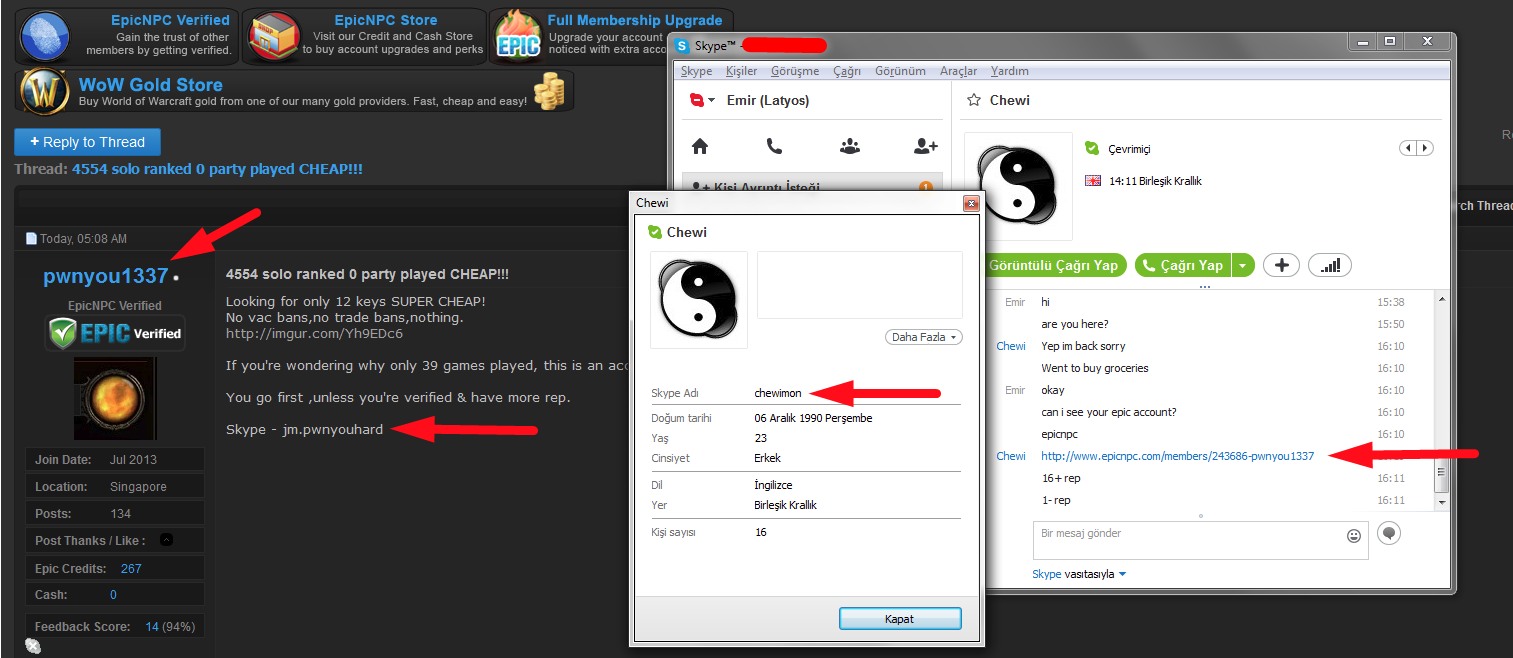Open the Skype vasıtasıyla dropdown
Image resolution: width=1513 pixels, height=658 pixels.
click(1079, 574)
